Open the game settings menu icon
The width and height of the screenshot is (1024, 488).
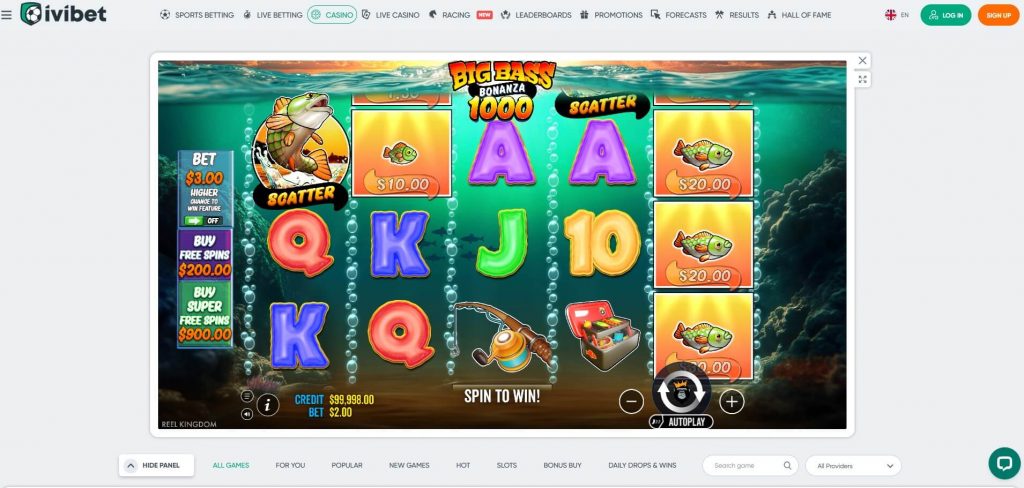[x=247, y=396]
